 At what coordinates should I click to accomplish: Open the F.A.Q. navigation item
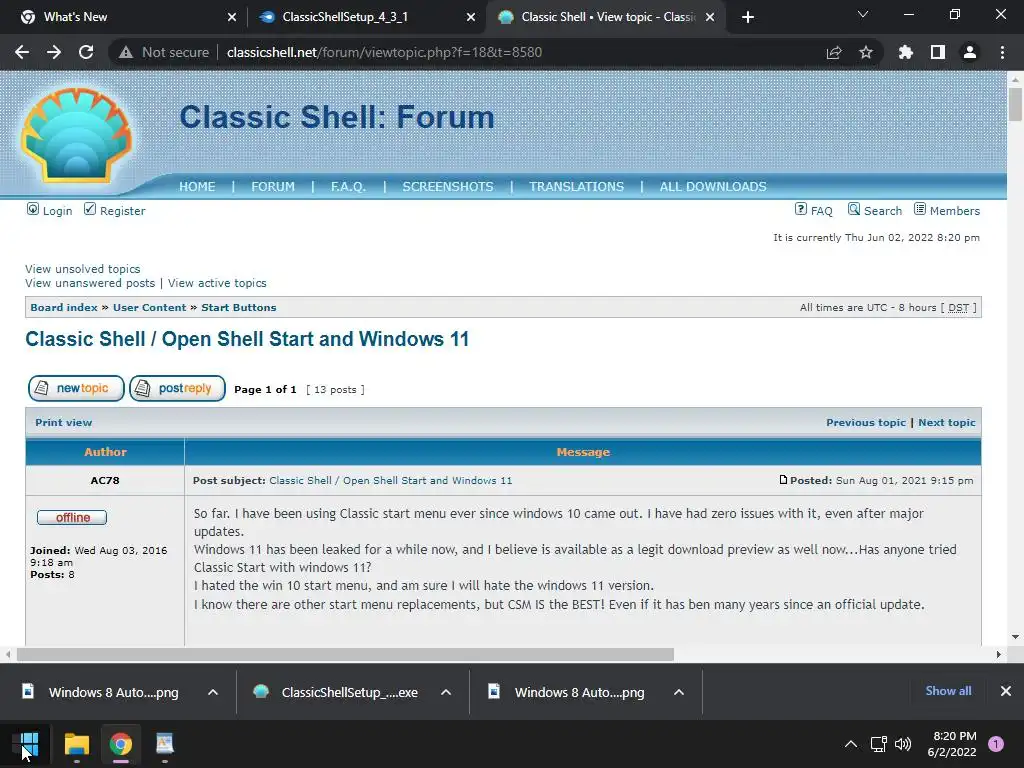pos(348,187)
